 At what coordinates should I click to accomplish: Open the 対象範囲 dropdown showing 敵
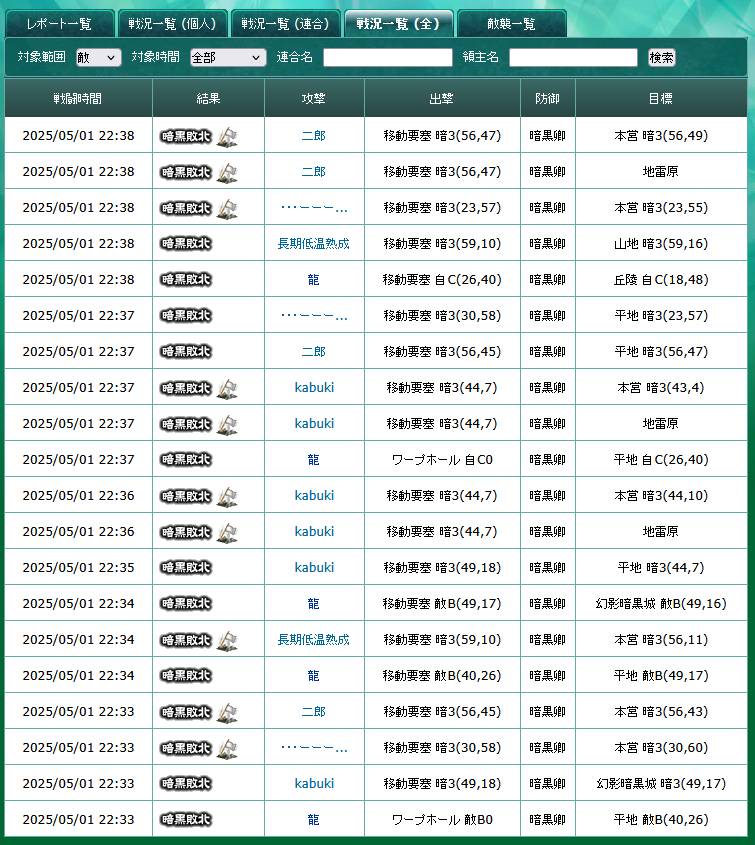pyautogui.click(x=98, y=57)
